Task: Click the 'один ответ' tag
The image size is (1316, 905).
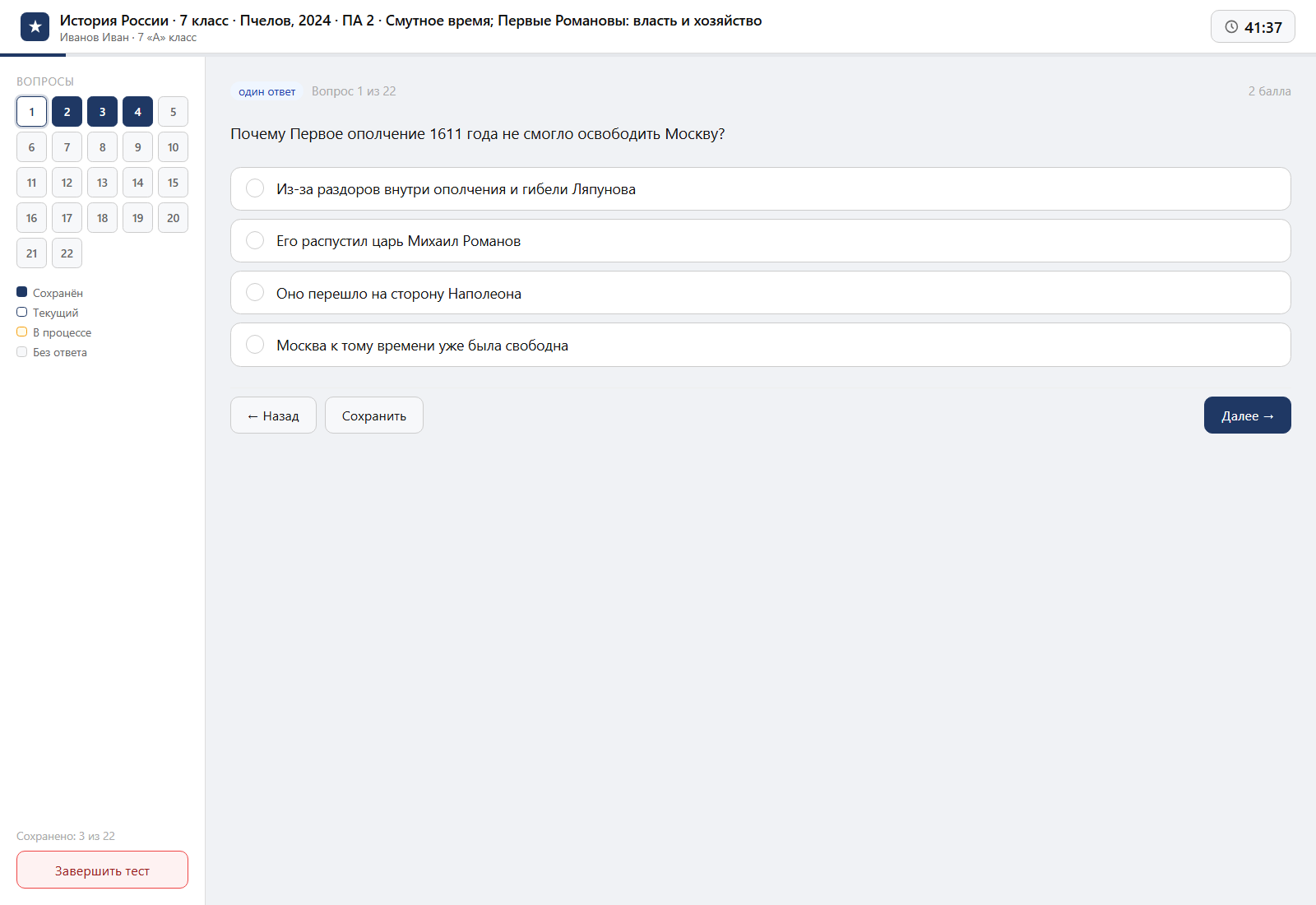Action: [266, 91]
